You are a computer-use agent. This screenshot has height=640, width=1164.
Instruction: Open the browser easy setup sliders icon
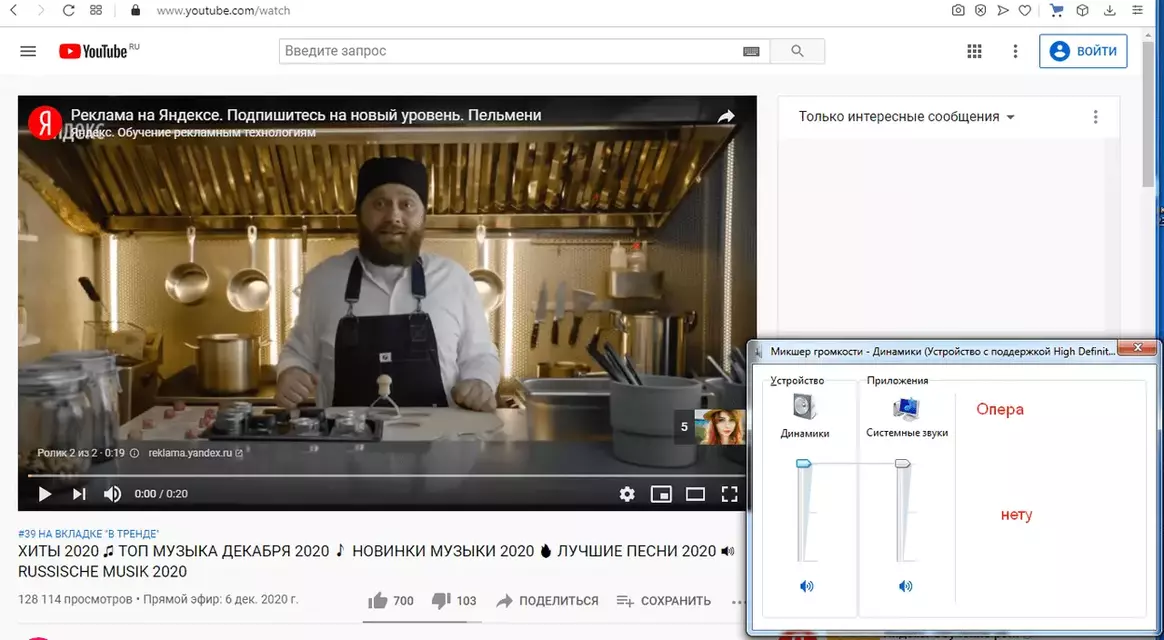(1137, 10)
